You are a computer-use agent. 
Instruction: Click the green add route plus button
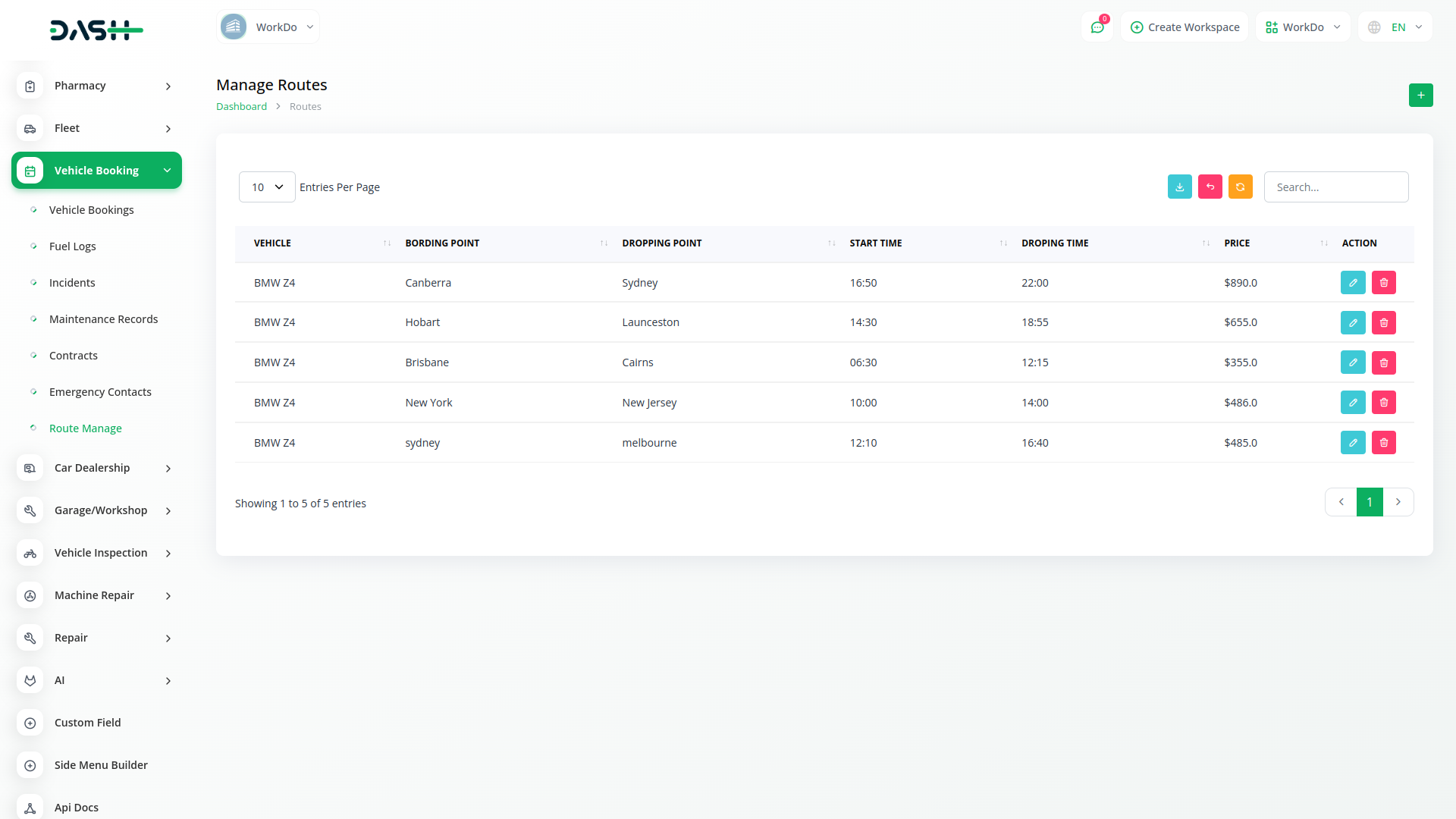point(1420,95)
